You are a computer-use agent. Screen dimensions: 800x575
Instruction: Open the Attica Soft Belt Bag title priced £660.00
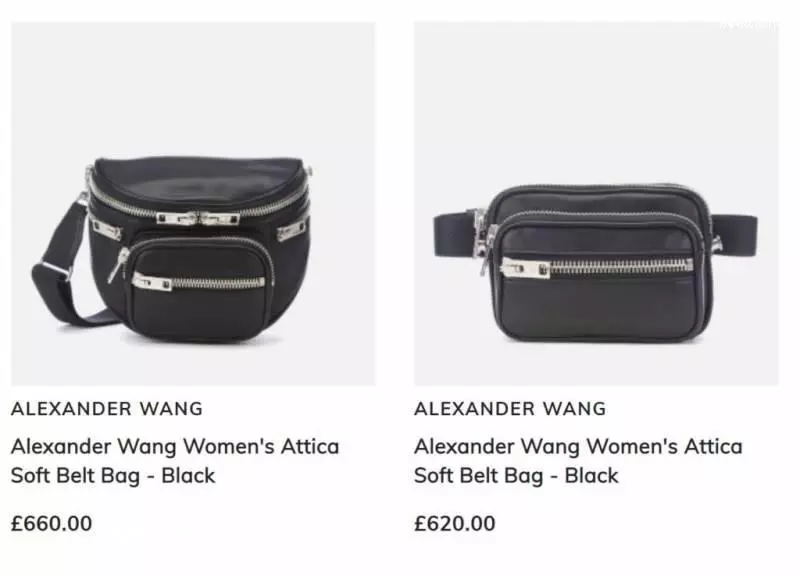tap(175, 461)
